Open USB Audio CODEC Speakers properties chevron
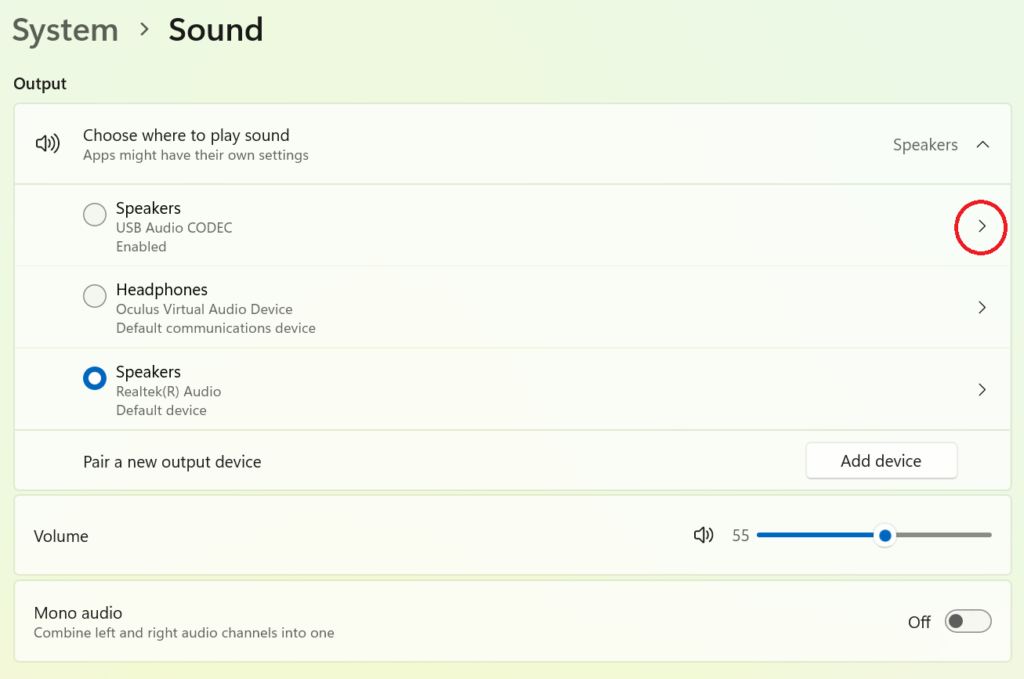Viewport: 1024px width, 679px height. click(x=981, y=226)
